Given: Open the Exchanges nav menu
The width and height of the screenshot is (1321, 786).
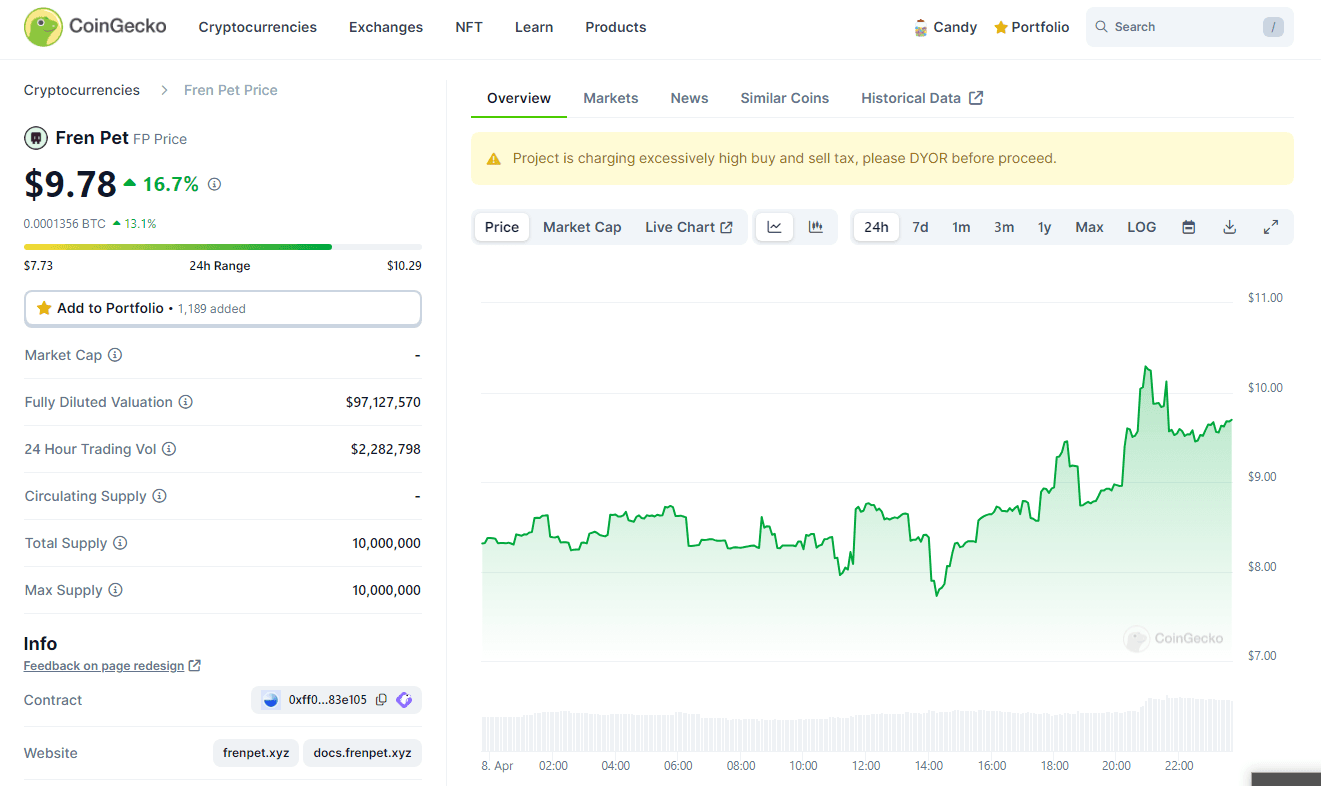Looking at the screenshot, I should [x=386, y=27].
